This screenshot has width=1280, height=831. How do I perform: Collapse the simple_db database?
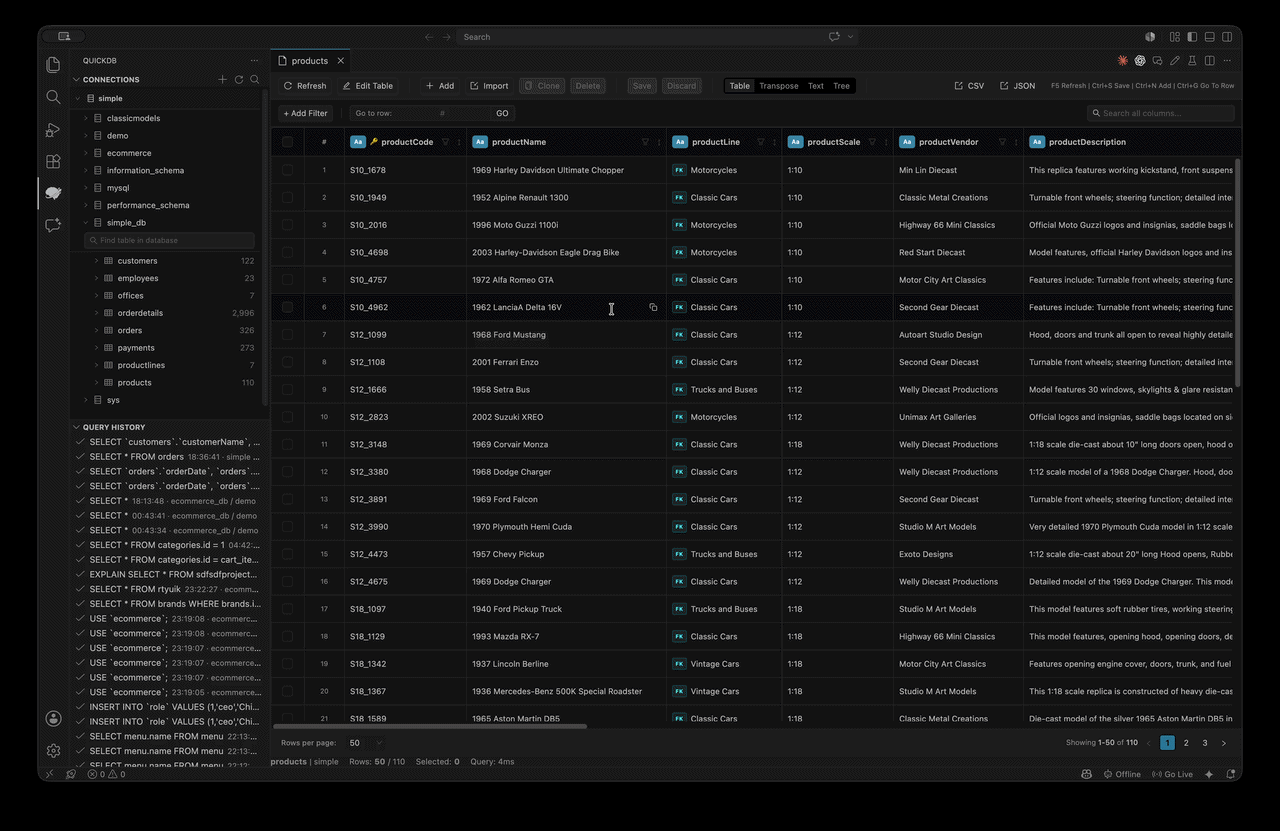(86, 223)
